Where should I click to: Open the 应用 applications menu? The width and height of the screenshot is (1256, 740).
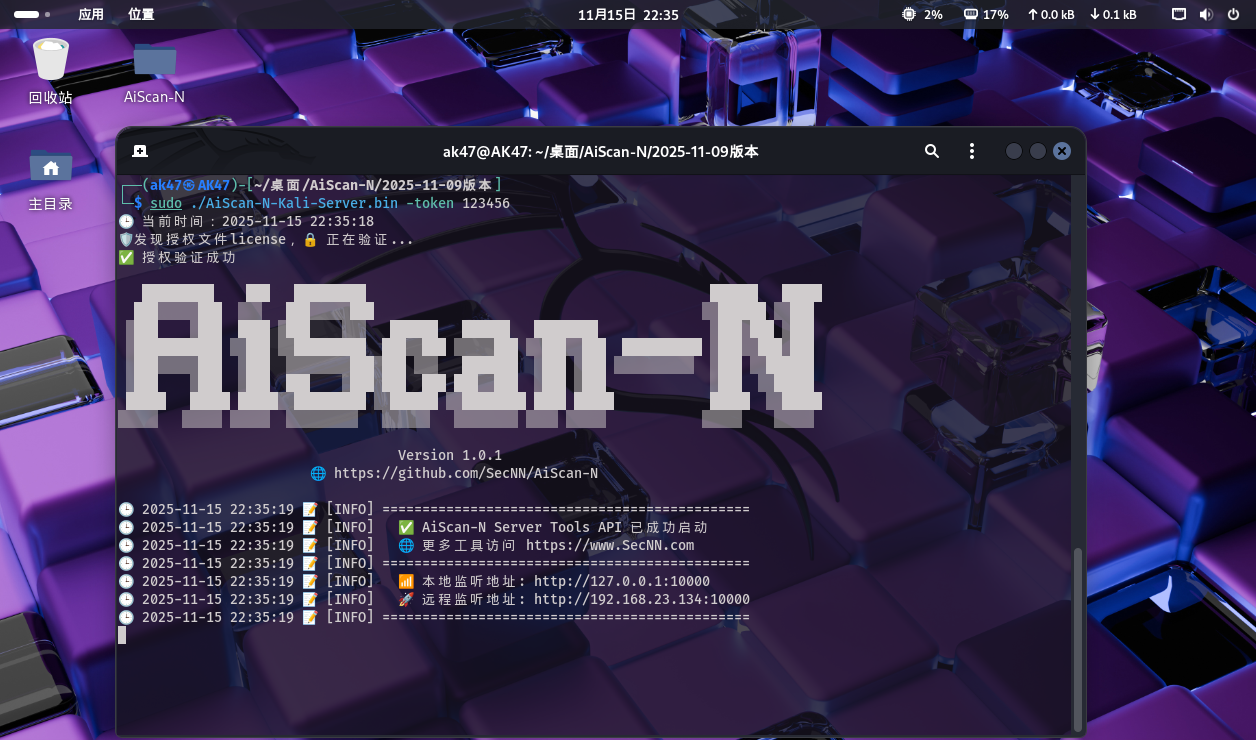(91, 14)
